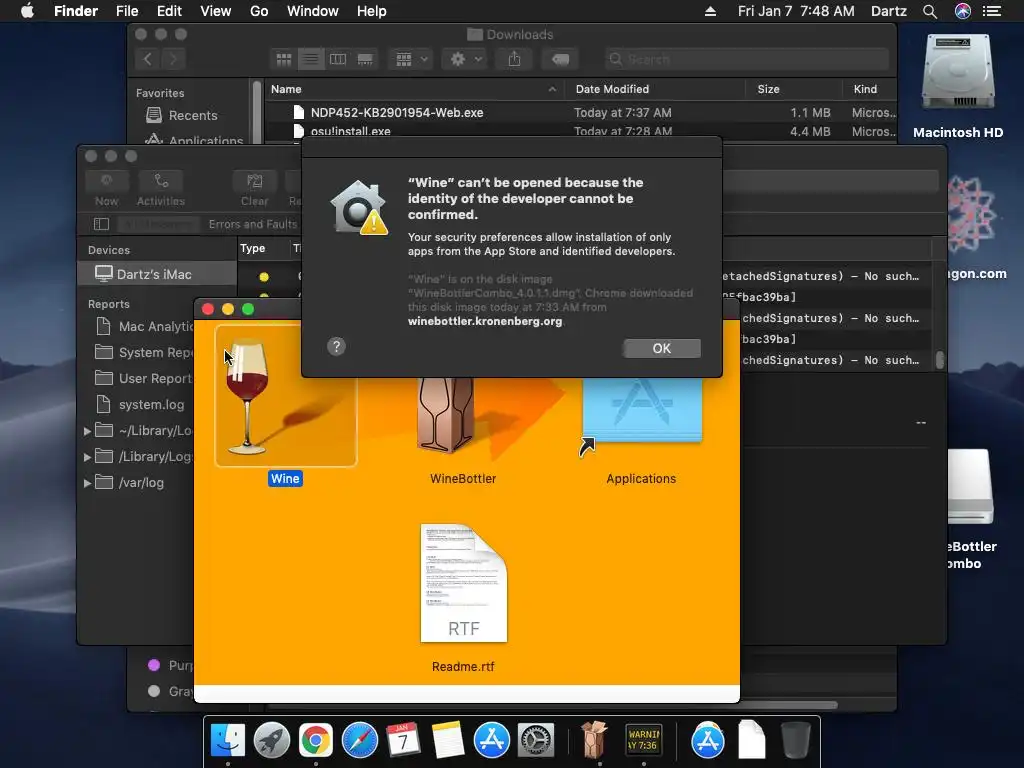Select Errors and Faults filter in Console

click(253, 224)
